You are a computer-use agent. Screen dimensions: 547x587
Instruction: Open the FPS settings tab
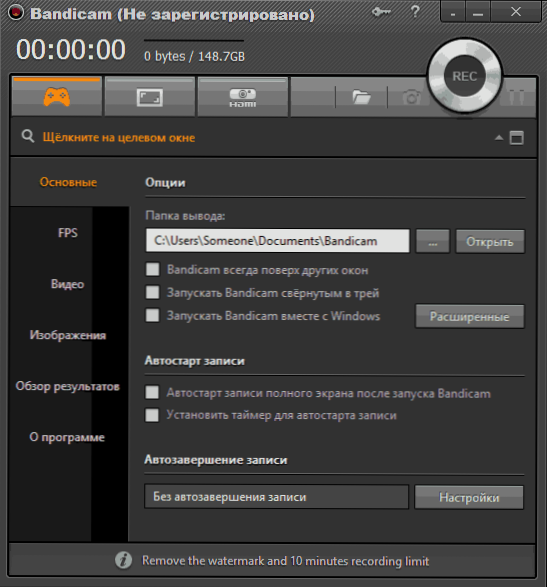click(x=68, y=233)
